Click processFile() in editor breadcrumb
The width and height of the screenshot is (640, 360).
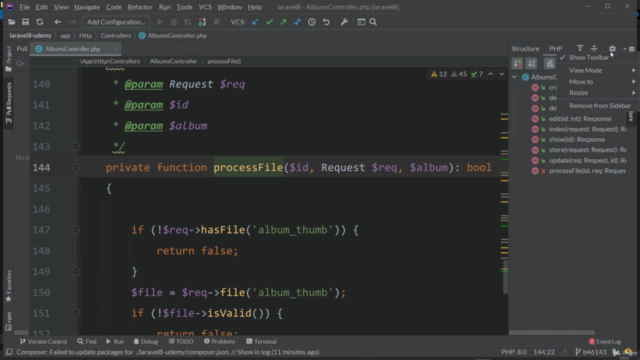coord(224,61)
